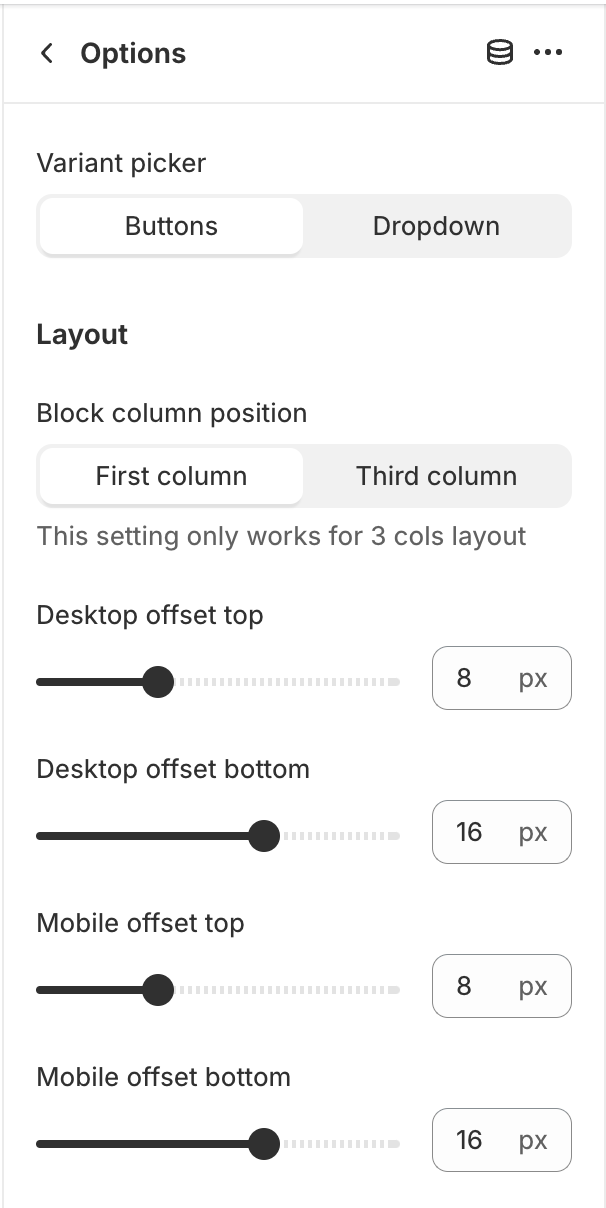Click the Desktop offset bottom slider handle
Viewport: 606px width, 1208px height.
pos(264,836)
